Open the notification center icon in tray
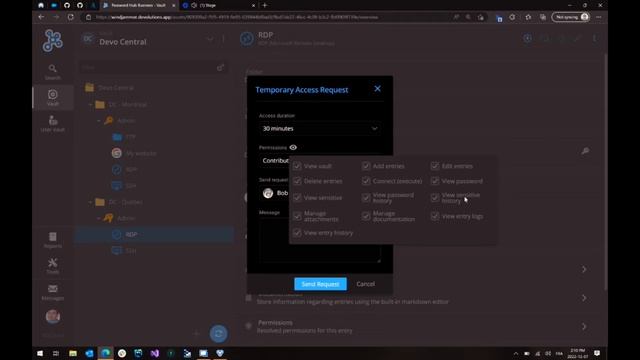The width and height of the screenshot is (640, 360). point(597,353)
